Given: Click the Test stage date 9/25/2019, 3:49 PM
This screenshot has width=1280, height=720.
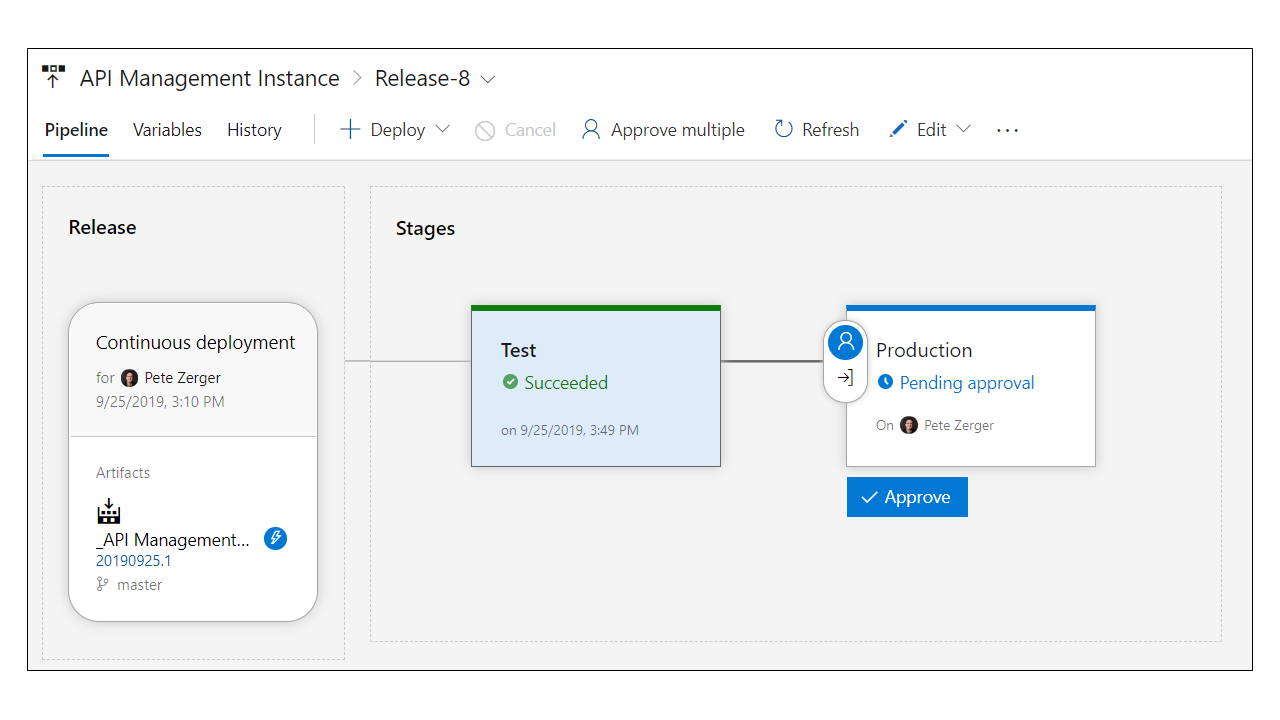Looking at the screenshot, I should pos(570,431).
